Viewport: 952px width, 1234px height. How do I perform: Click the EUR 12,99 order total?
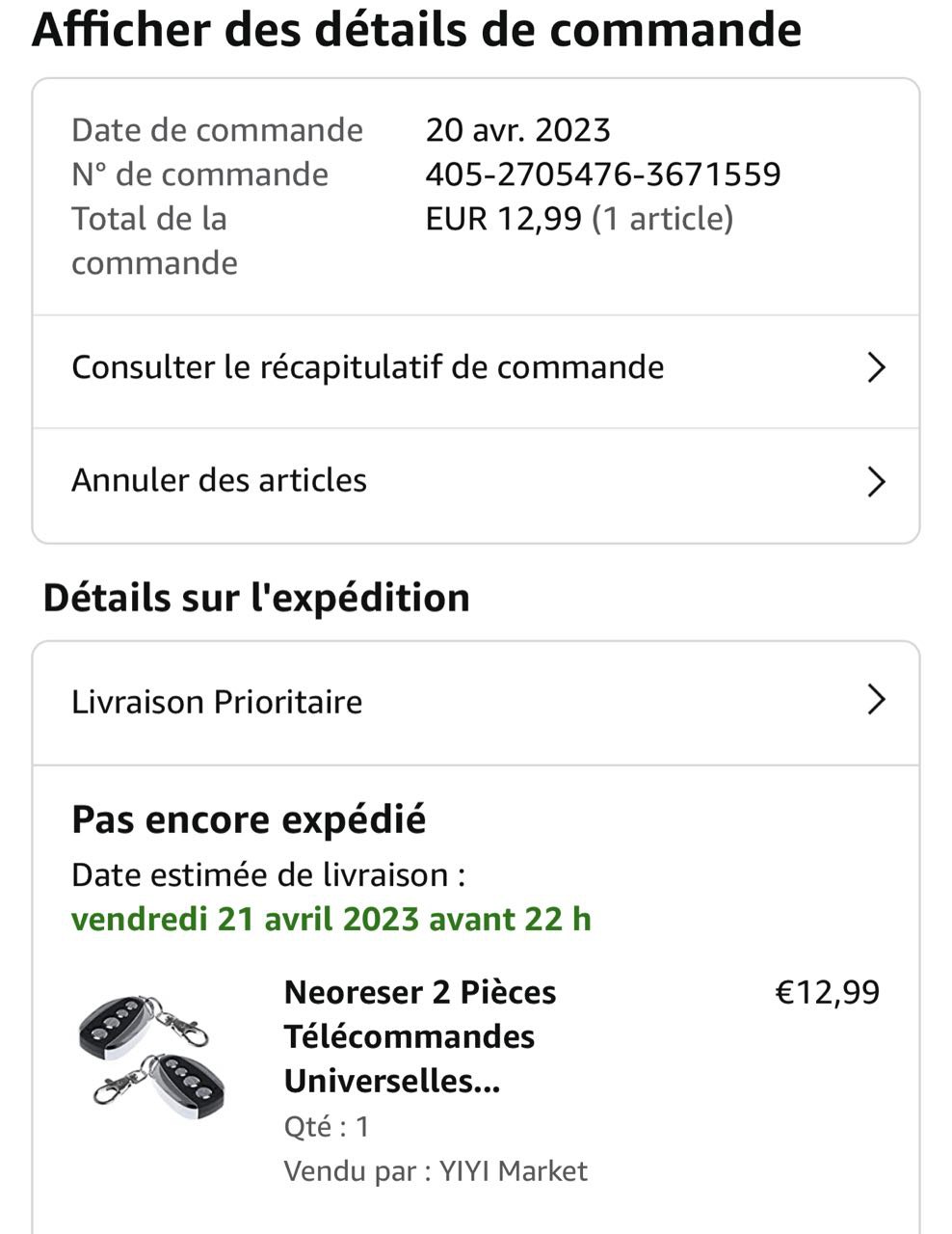(504, 219)
